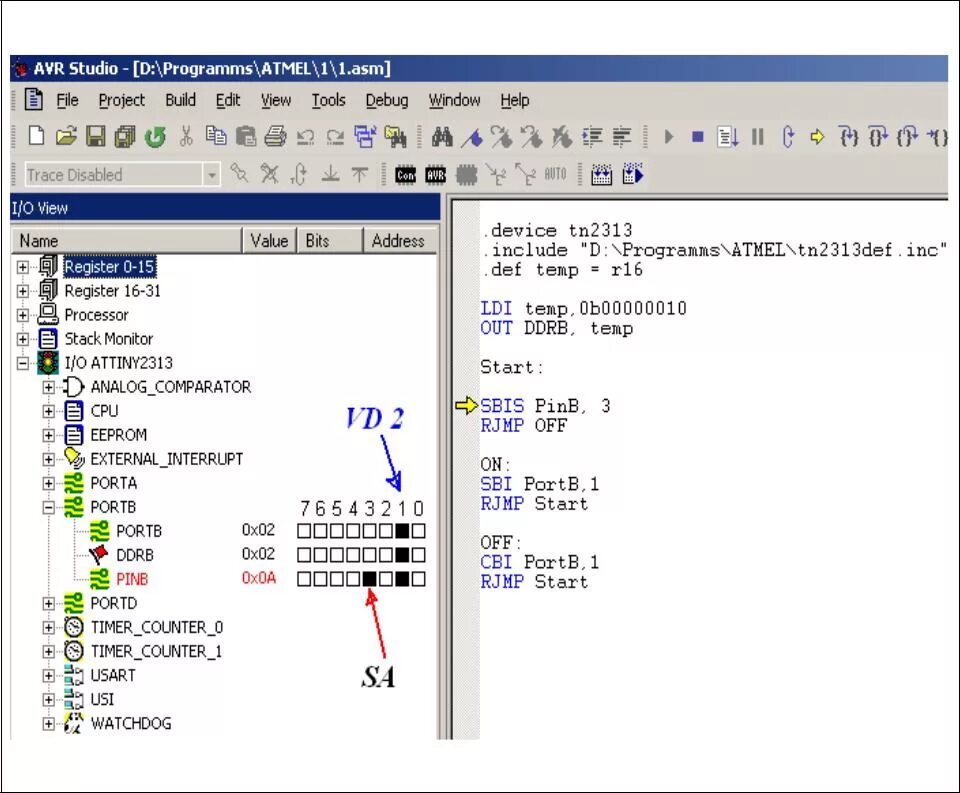Click the Value column header
Screen dimensions: 960x793
pos(269,241)
